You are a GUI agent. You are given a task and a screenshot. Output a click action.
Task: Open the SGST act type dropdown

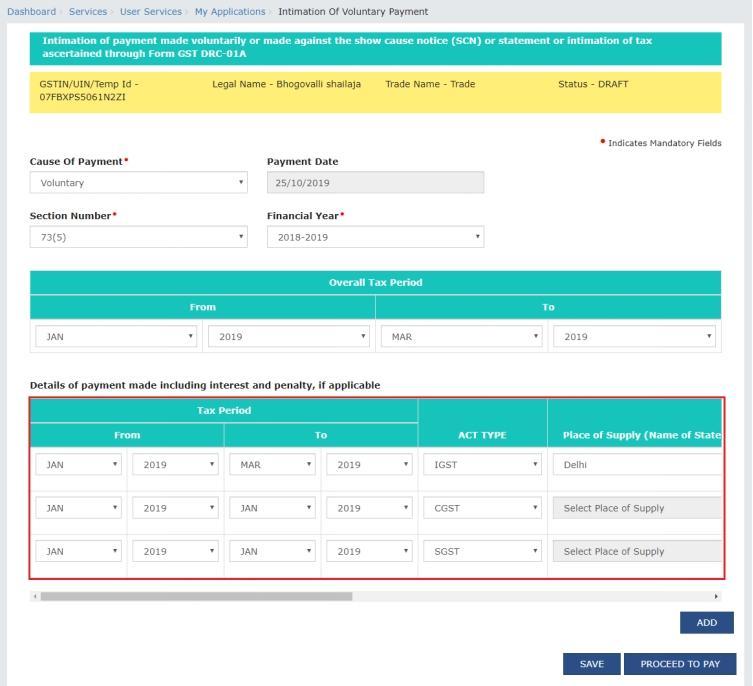482,551
